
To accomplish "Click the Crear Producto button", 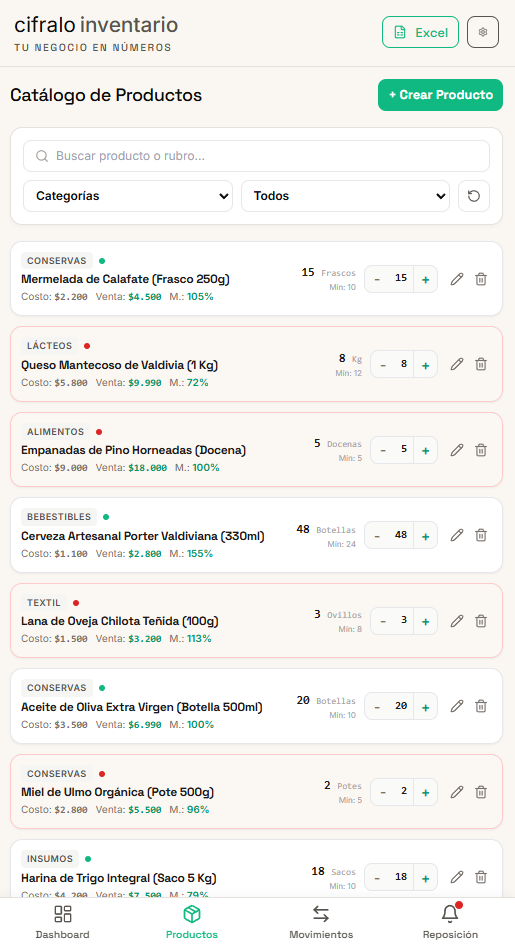I will (440, 95).
